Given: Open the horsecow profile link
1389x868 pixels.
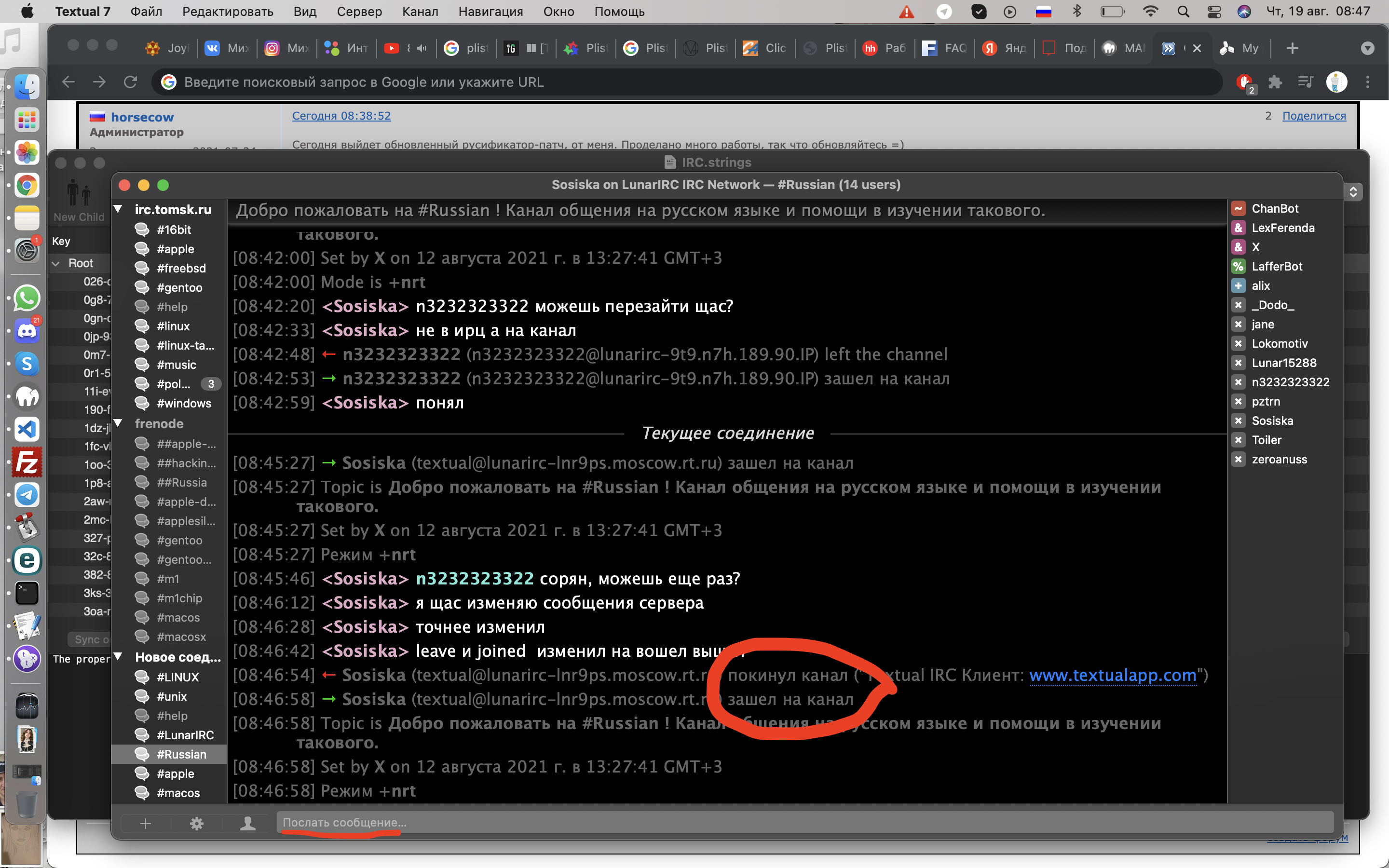Looking at the screenshot, I should pyautogui.click(x=142, y=117).
